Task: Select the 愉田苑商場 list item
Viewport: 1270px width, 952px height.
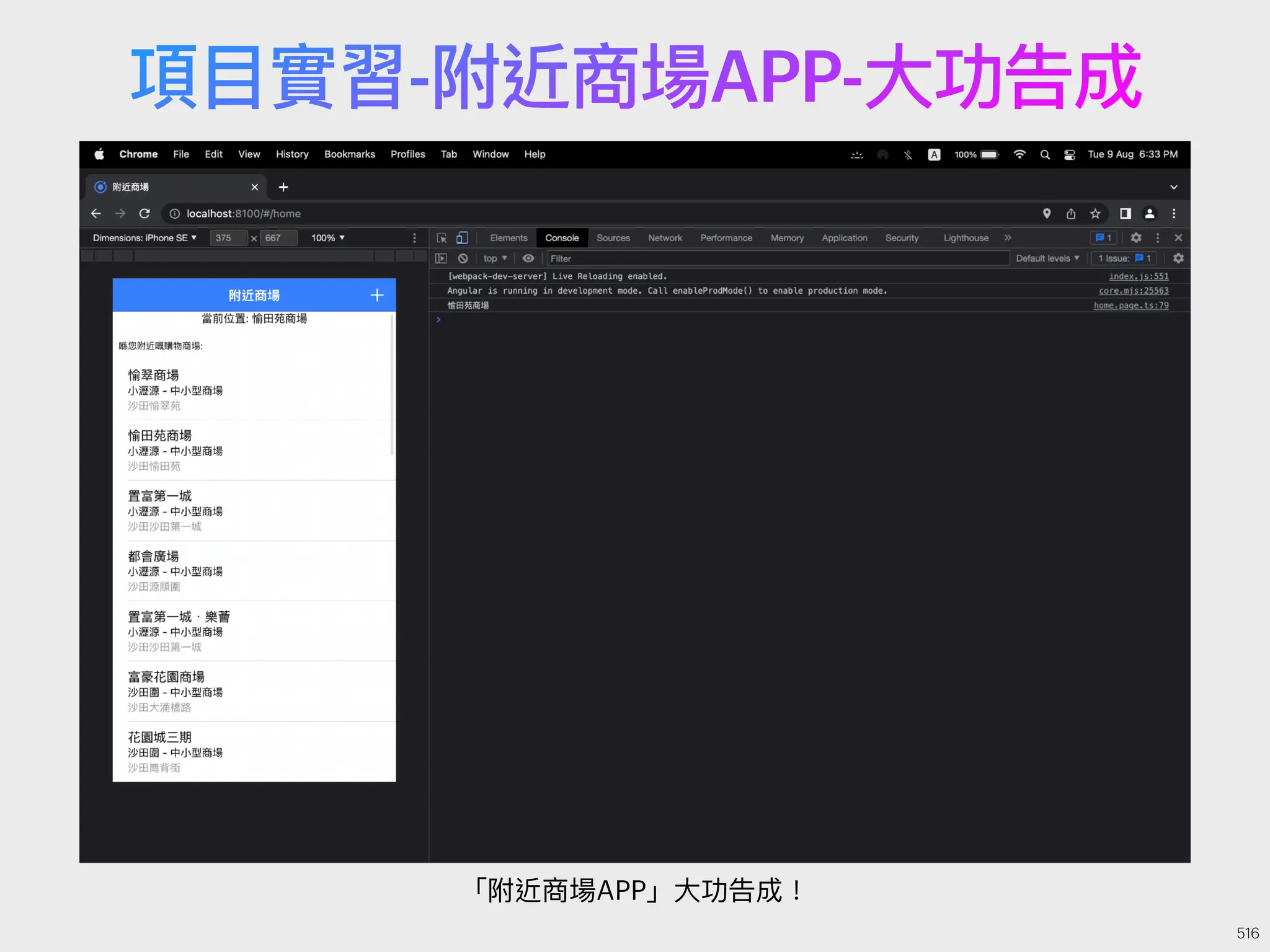Action: pos(254,451)
